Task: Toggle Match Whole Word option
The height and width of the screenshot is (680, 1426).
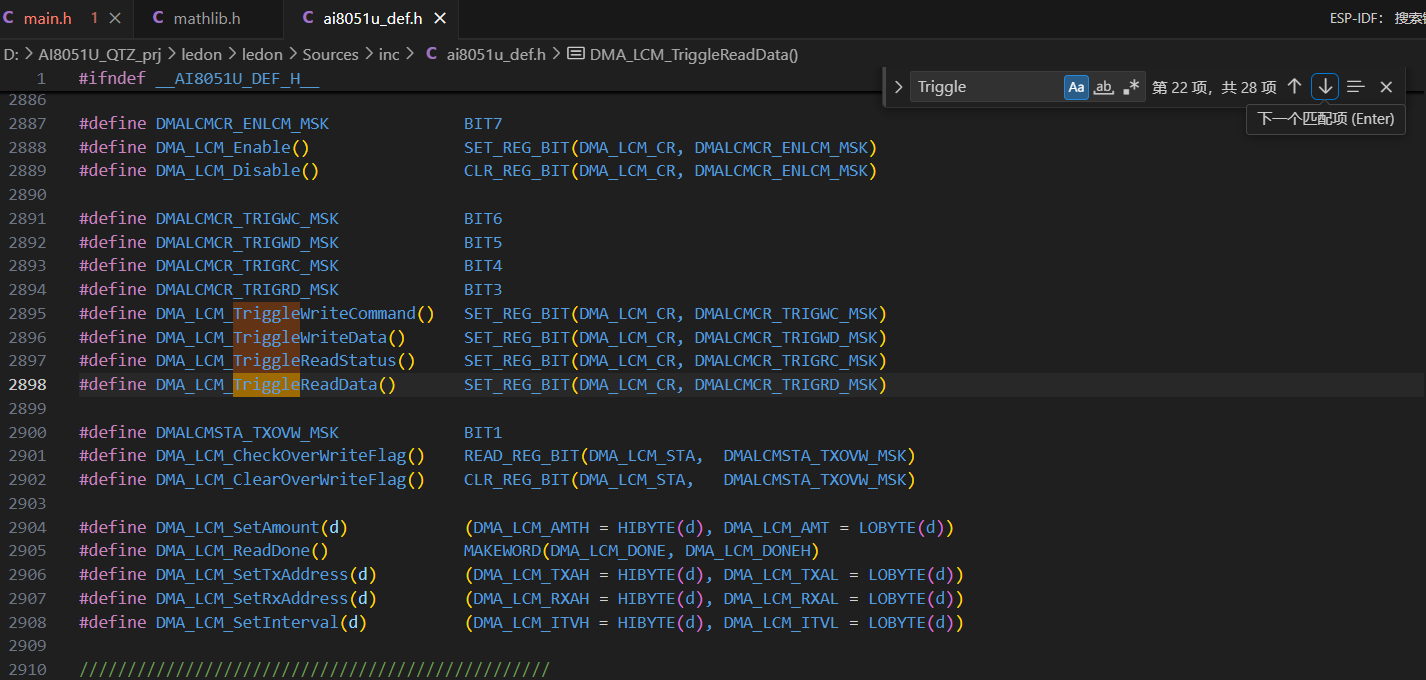Action: point(1103,87)
